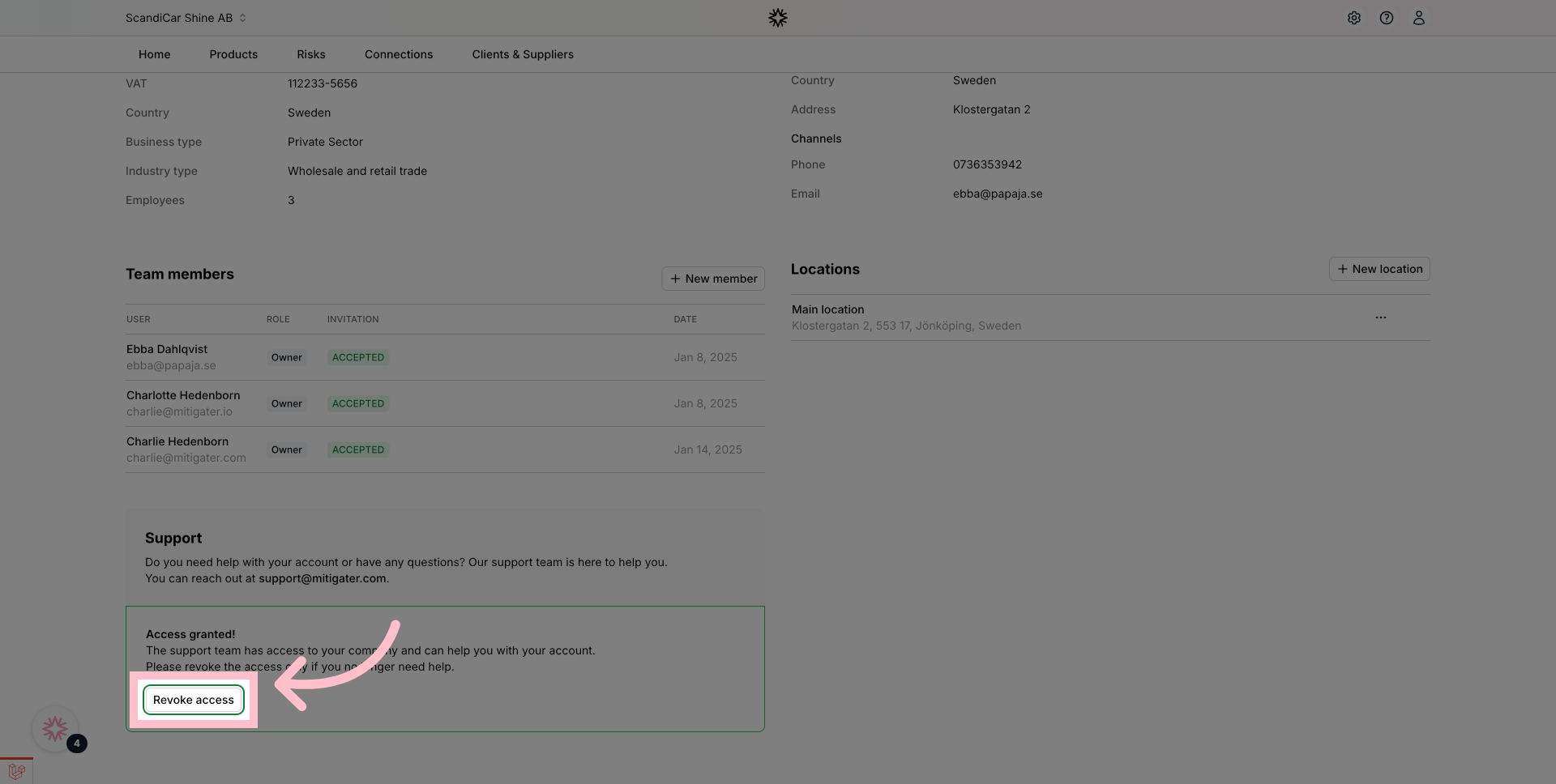Click the Laravel debug bar icon

point(16,771)
